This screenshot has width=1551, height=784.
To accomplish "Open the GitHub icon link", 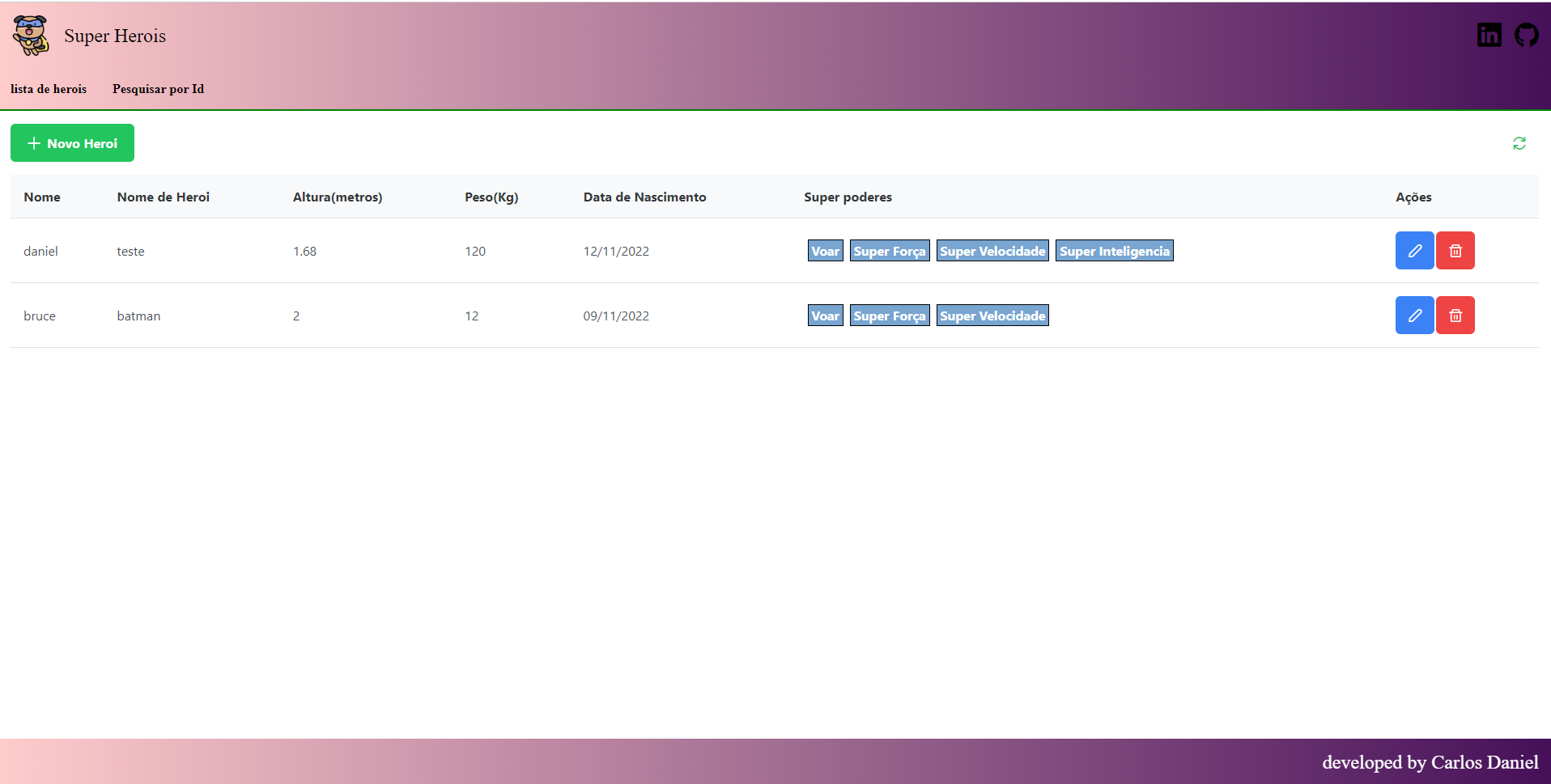I will [x=1527, y=35].
